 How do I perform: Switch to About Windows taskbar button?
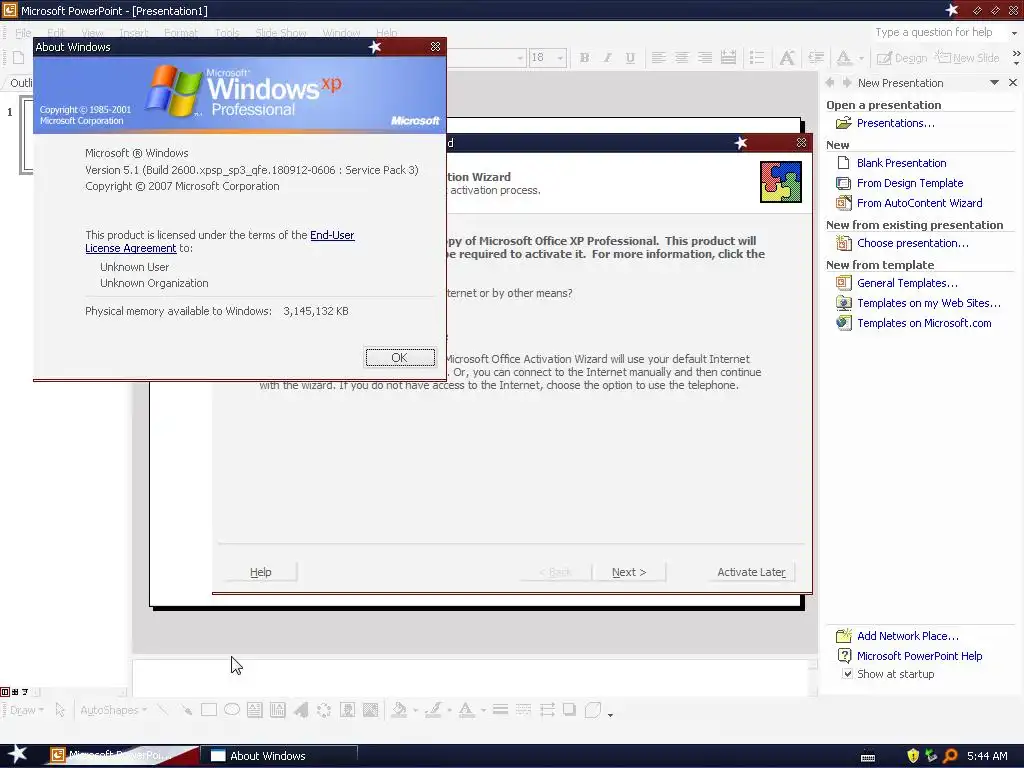(279, 756)
